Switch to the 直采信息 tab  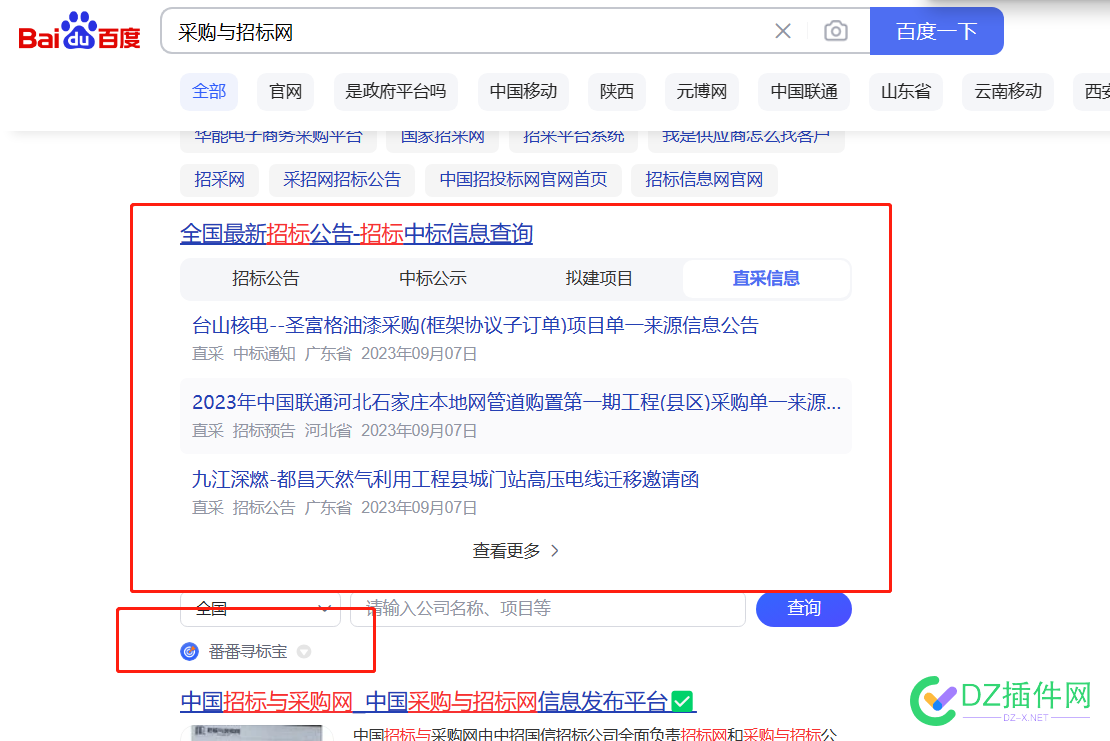[x=766, y=278]
